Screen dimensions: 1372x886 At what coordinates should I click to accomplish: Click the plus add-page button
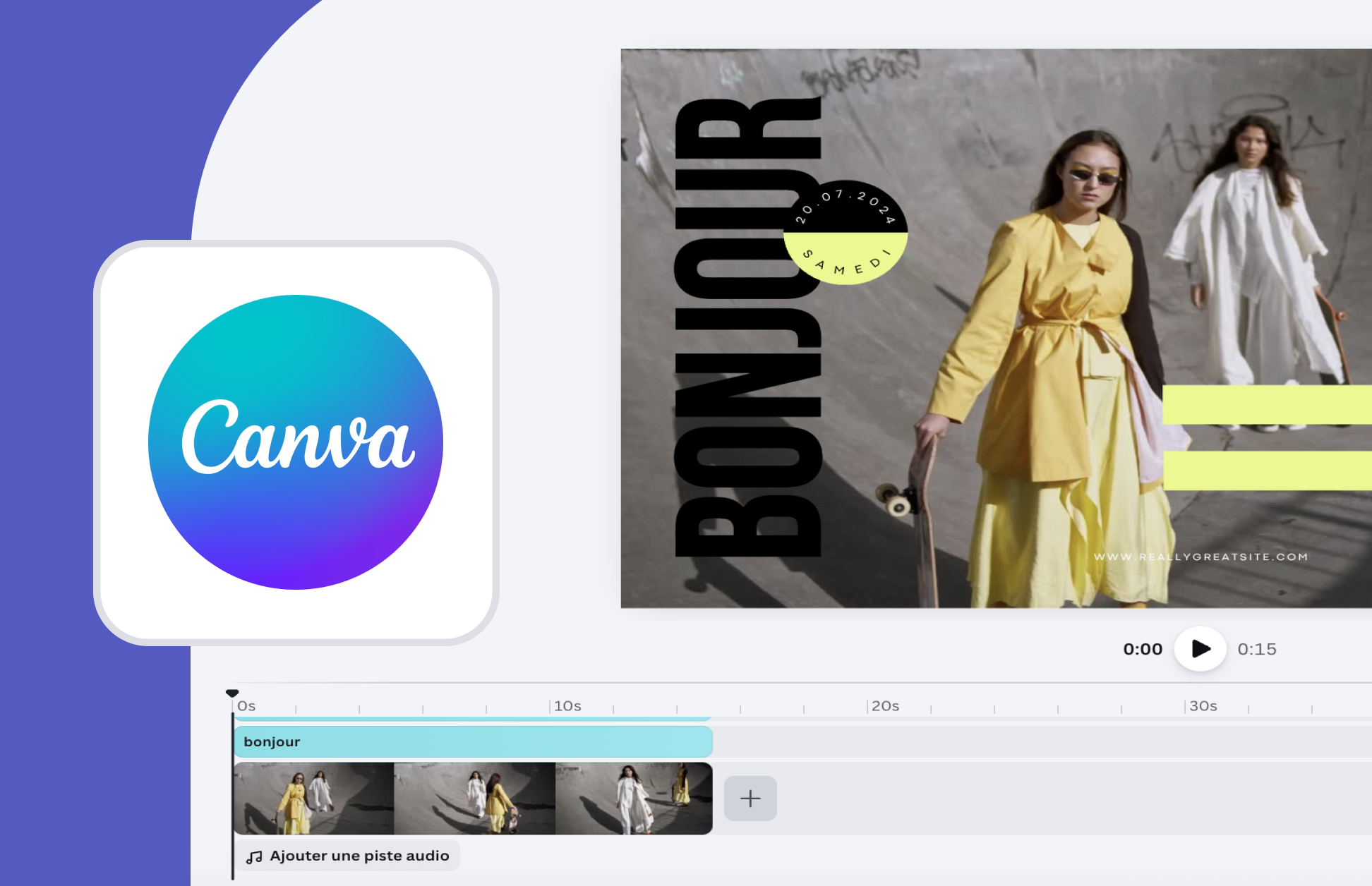click(750, 798)
